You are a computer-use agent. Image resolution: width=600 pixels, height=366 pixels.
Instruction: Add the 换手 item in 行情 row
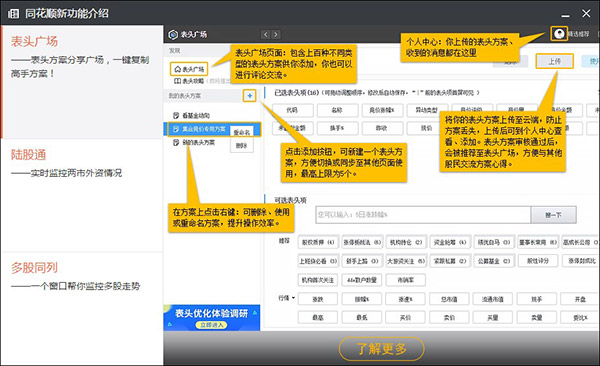pyautogui.click(x=537, y=299)
